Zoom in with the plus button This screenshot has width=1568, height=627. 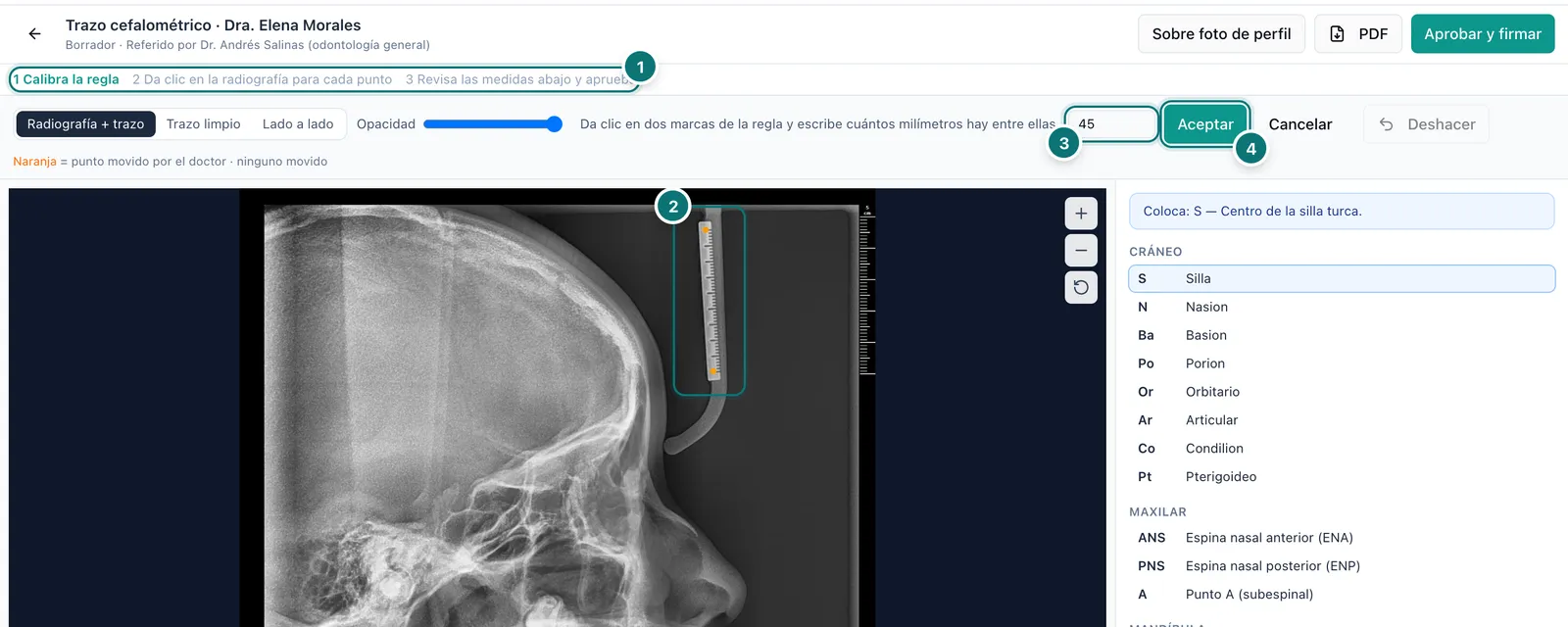coord(1081,214)
